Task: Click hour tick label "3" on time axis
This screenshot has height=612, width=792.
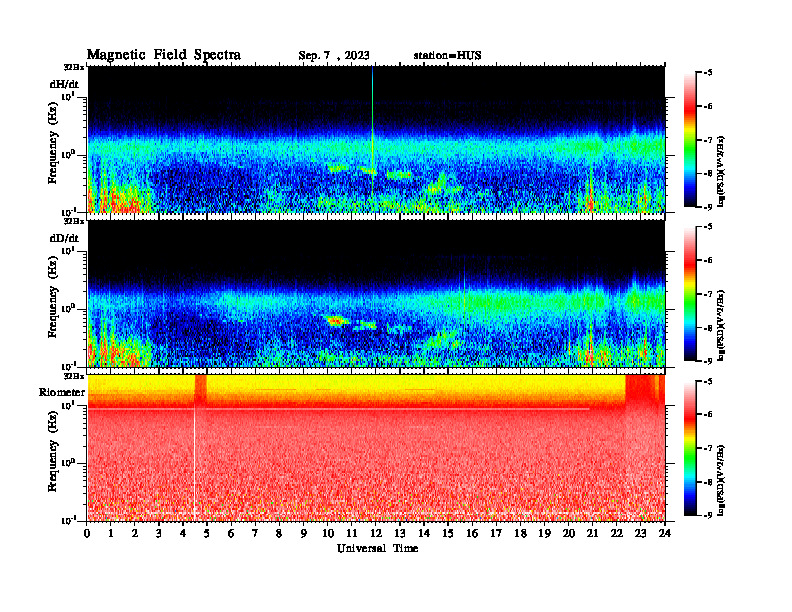Action: [159, 533]
